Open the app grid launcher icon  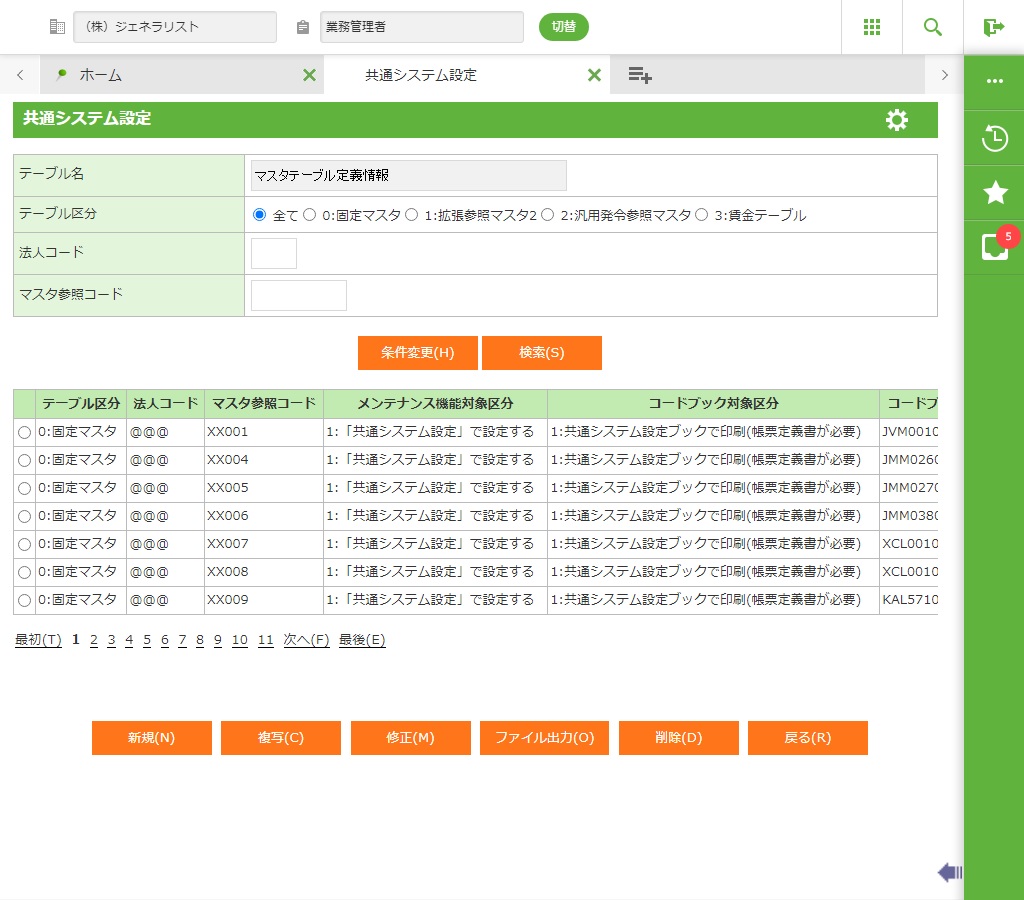871,27
